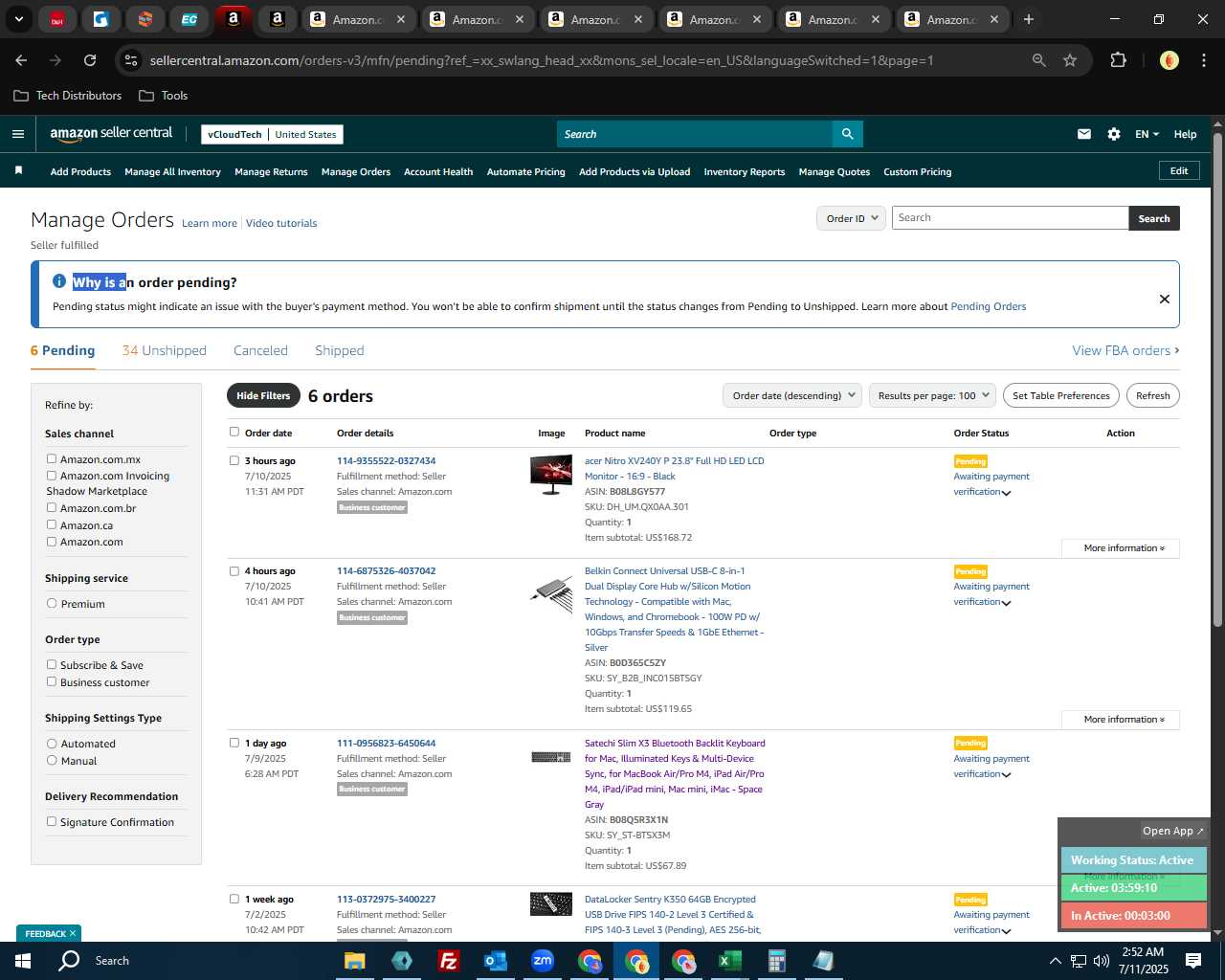This screenshot has width=1225, height=980.
Task: Open Manage Returns menu item
Action: point(271,172)
